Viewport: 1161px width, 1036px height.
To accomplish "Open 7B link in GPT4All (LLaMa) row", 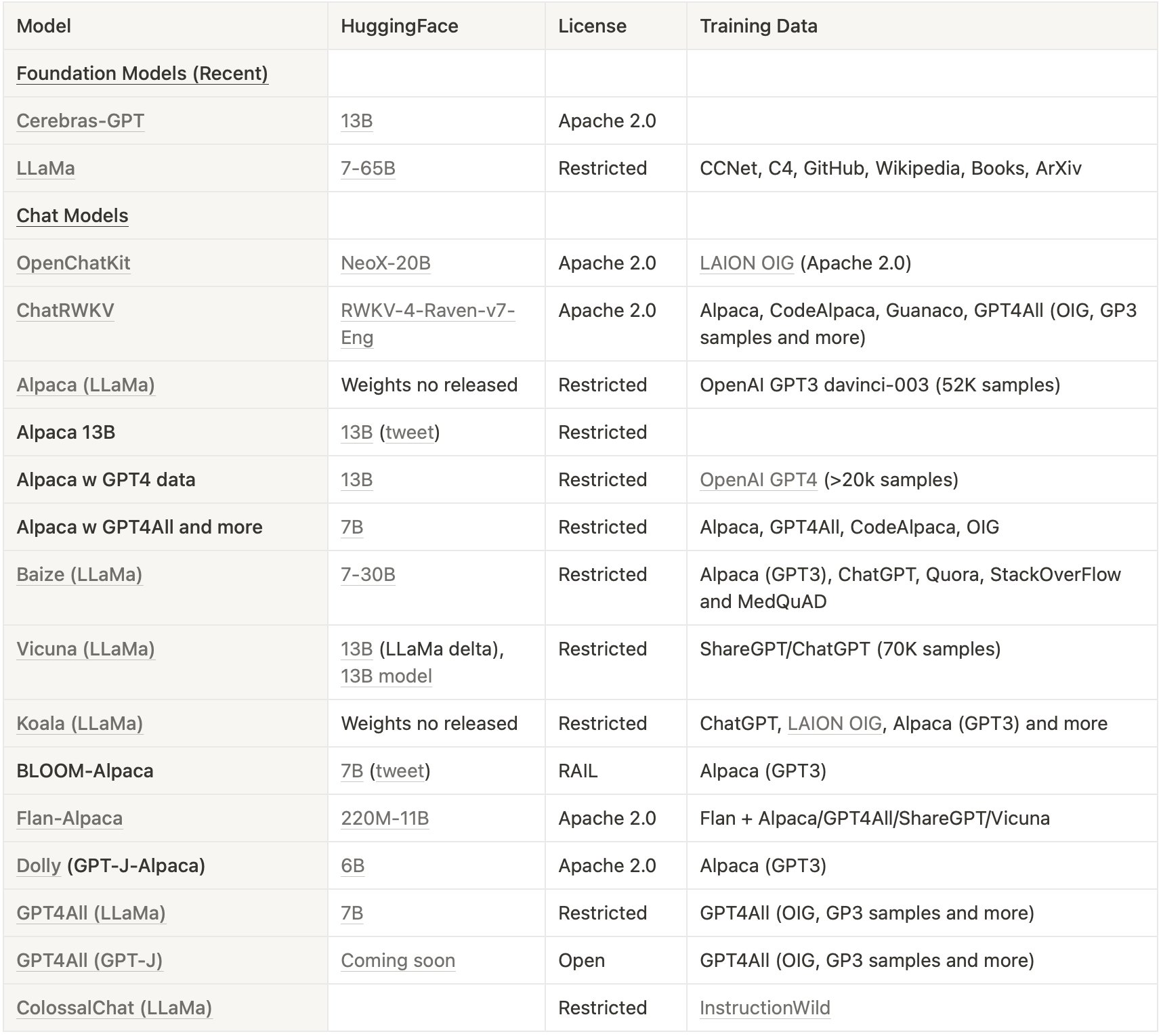I will coord(352,913).
